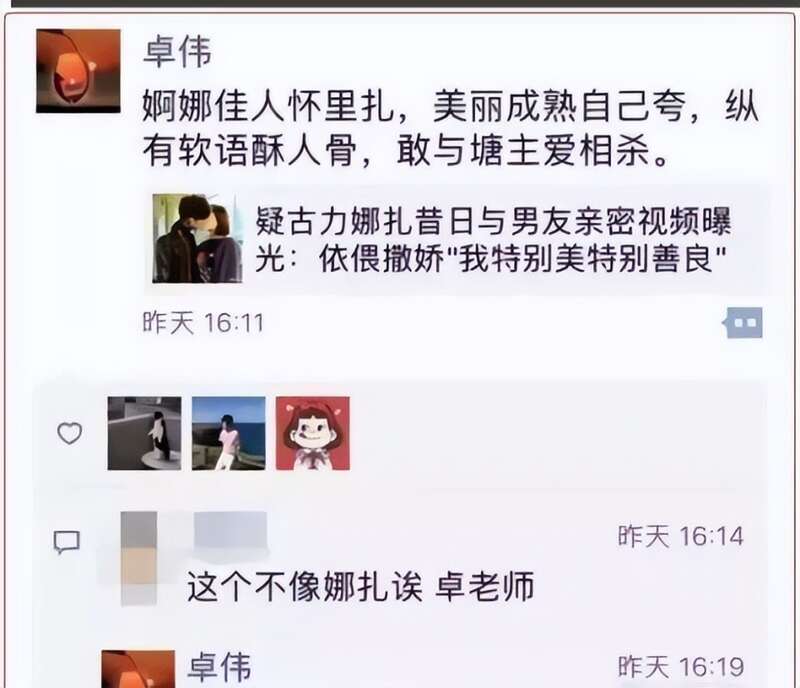Open the penguin avatar in the likes row
Image resolution: width=800 pixels, height=688 pixels.
point(144,433)
